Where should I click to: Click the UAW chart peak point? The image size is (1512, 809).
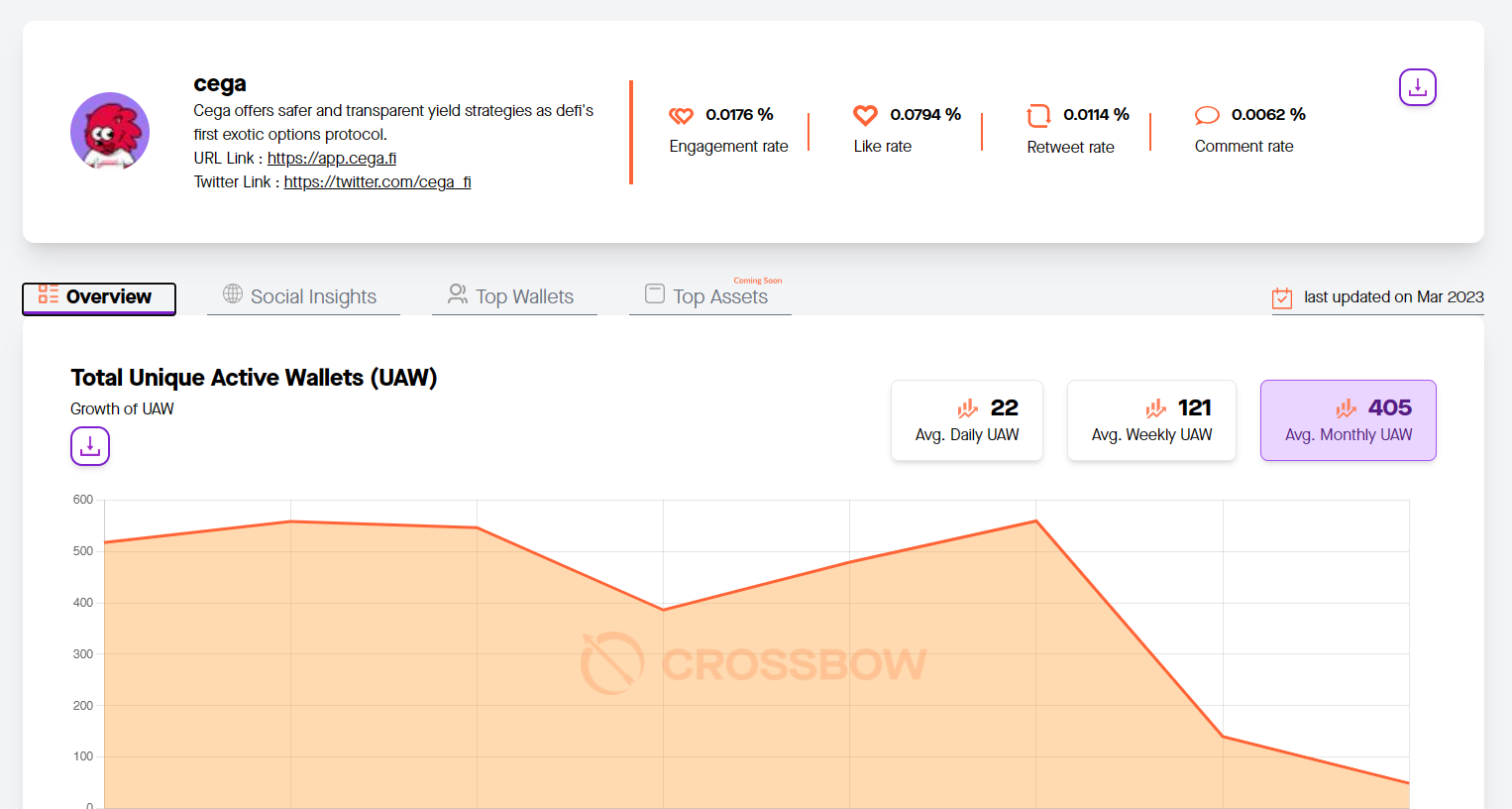click(1036, 520)
